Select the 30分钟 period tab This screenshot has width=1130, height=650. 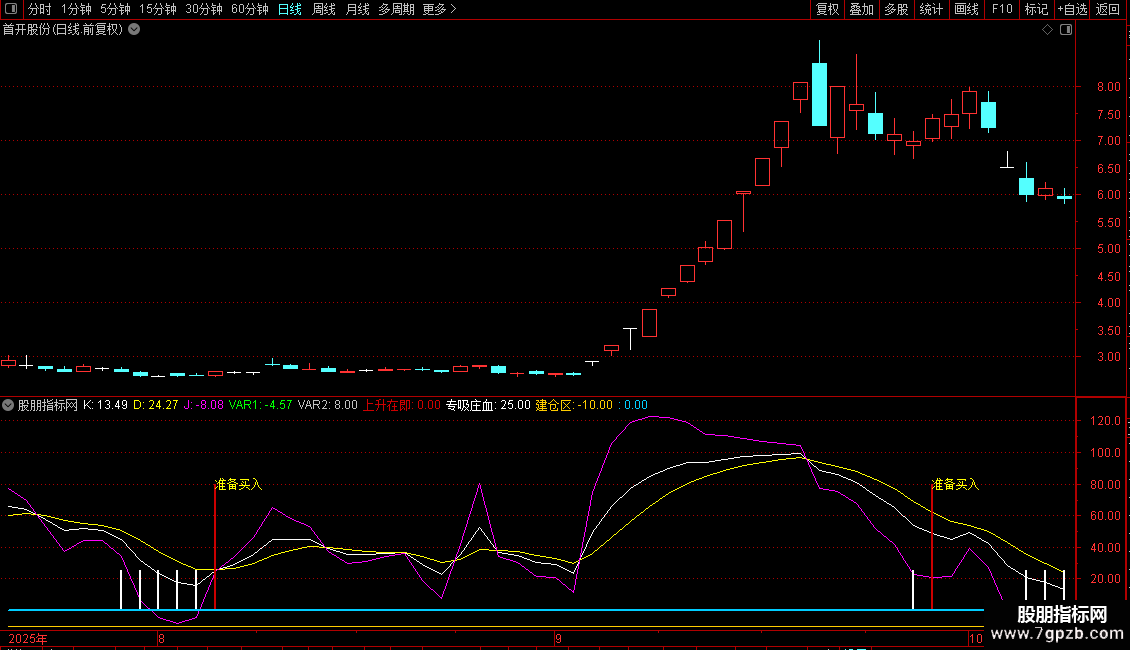tap(203, 9)
